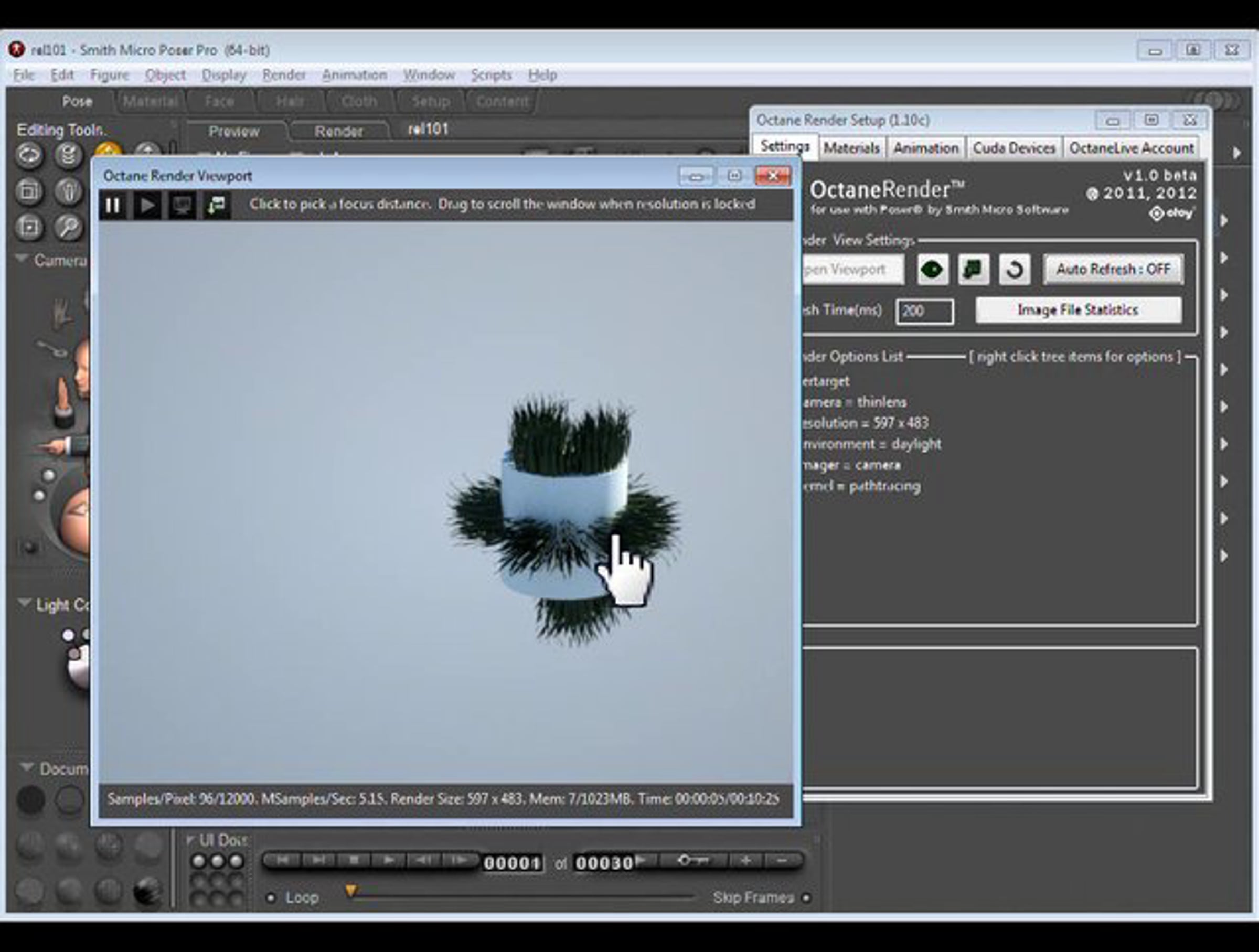Image resolution: width=1259 pixels, height=952 pixels.
Task: Click the green icon right of the eye
Action: click(973, 269)
